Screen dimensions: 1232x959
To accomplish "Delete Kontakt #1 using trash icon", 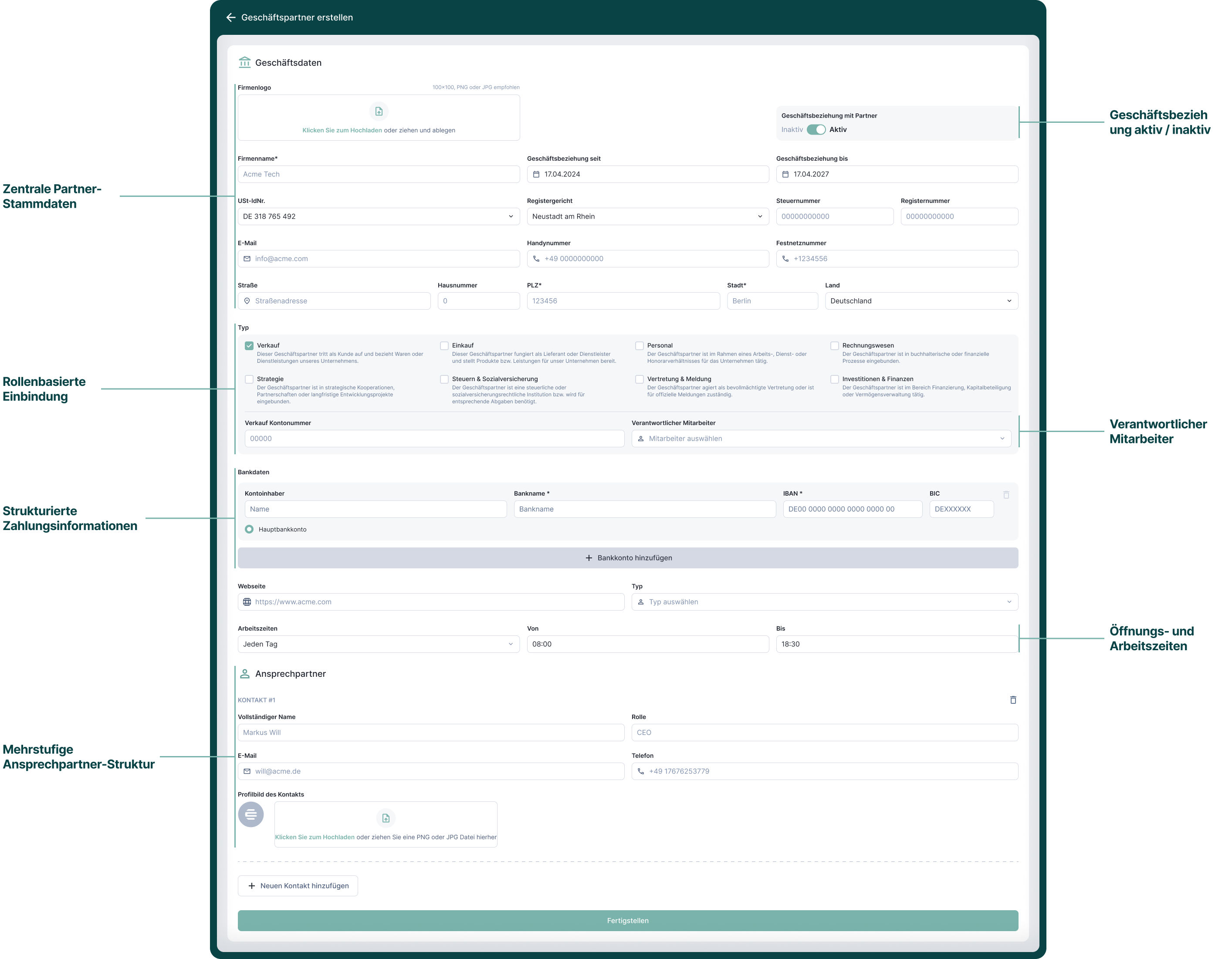I will click(1012, 700).
